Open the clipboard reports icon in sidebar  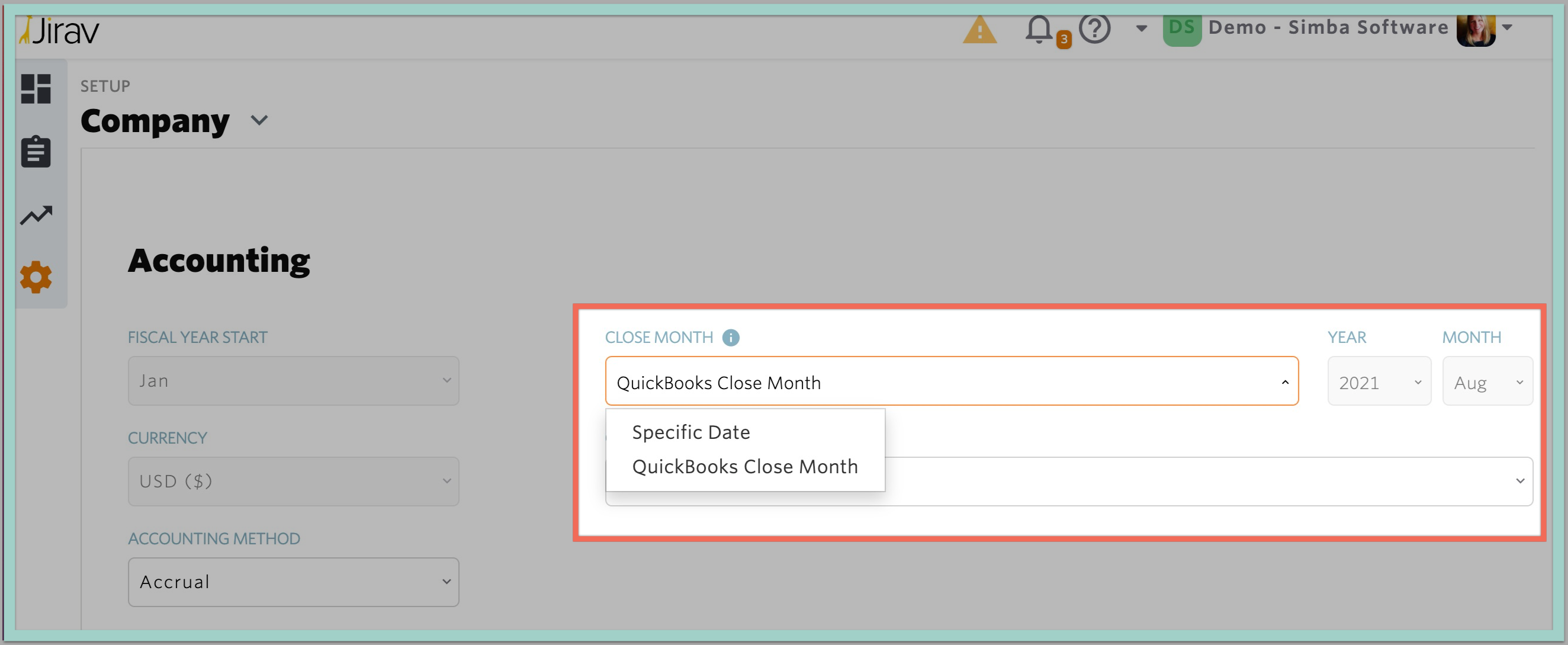click(36, 151)
